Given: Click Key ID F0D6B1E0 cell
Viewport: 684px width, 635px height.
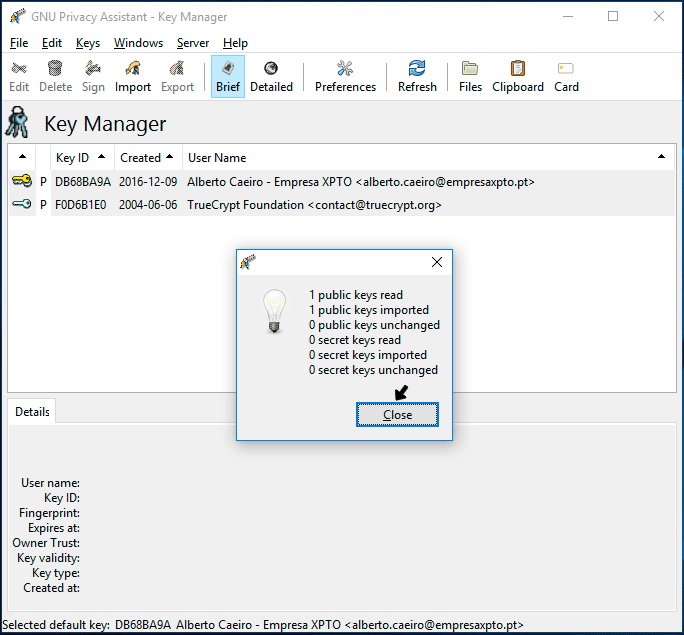Looking at the screenshot, I should 81,205.
